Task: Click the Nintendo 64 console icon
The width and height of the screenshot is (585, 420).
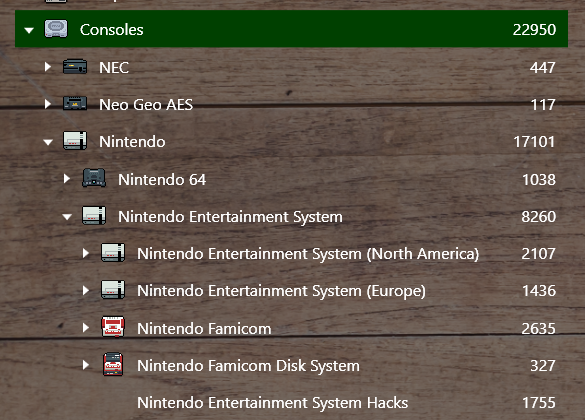Action: coord(94,178)
